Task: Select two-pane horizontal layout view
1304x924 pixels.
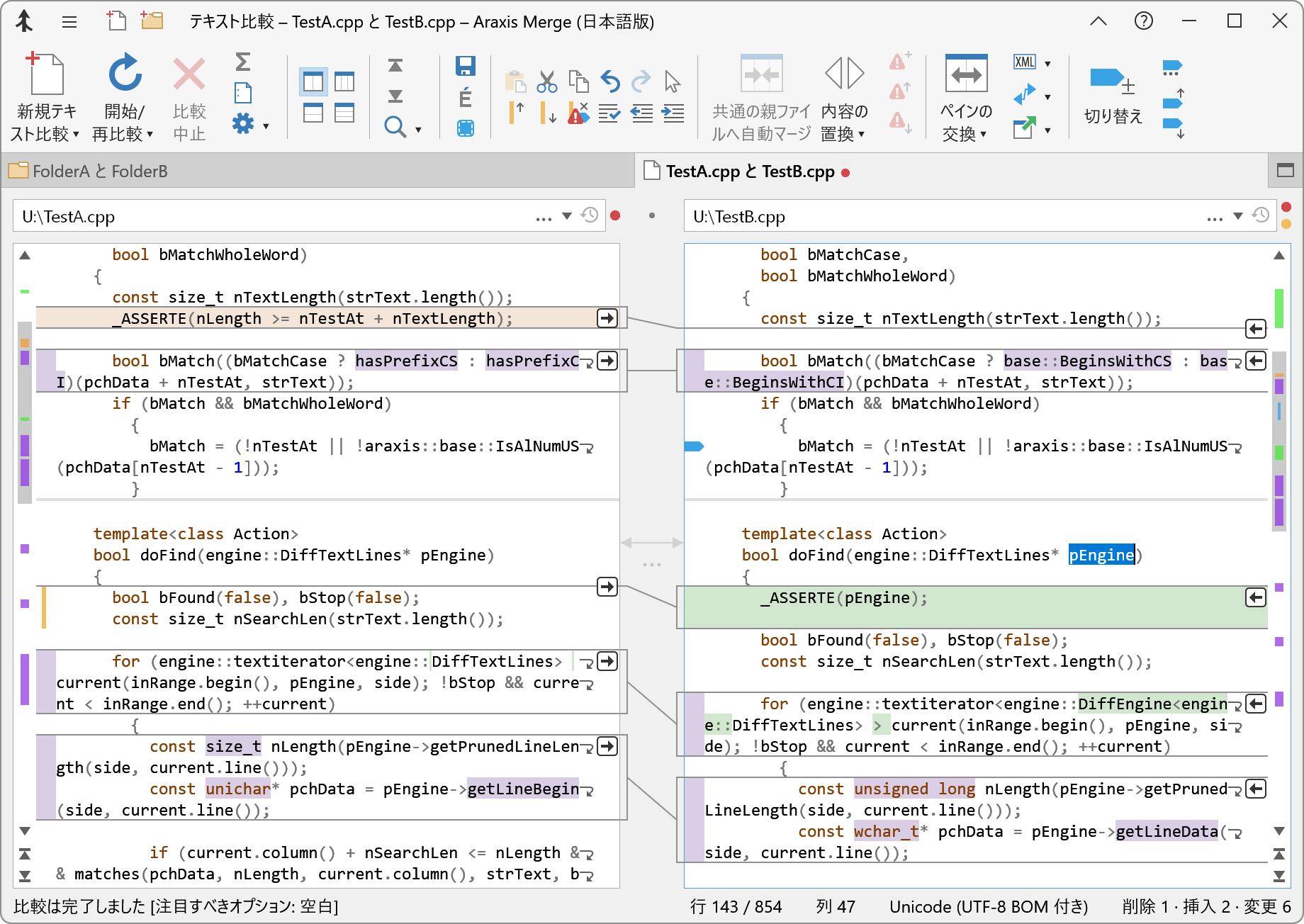Action: (313, 113)
